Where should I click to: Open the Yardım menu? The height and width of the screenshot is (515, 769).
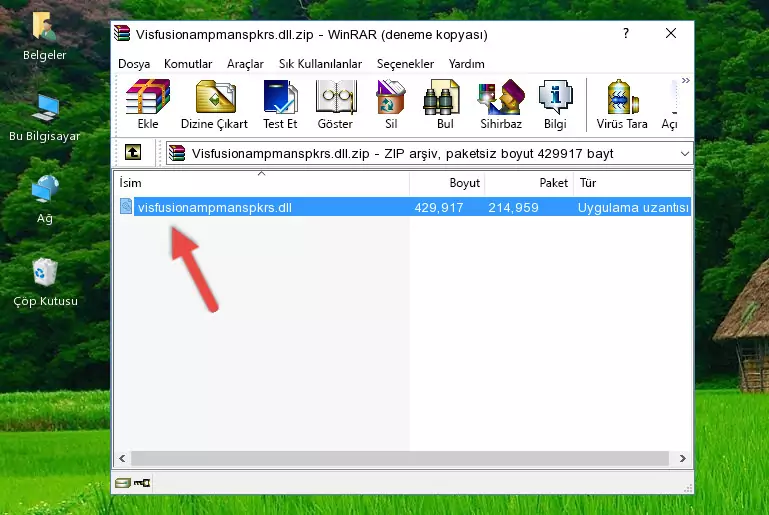click(466, 64)
